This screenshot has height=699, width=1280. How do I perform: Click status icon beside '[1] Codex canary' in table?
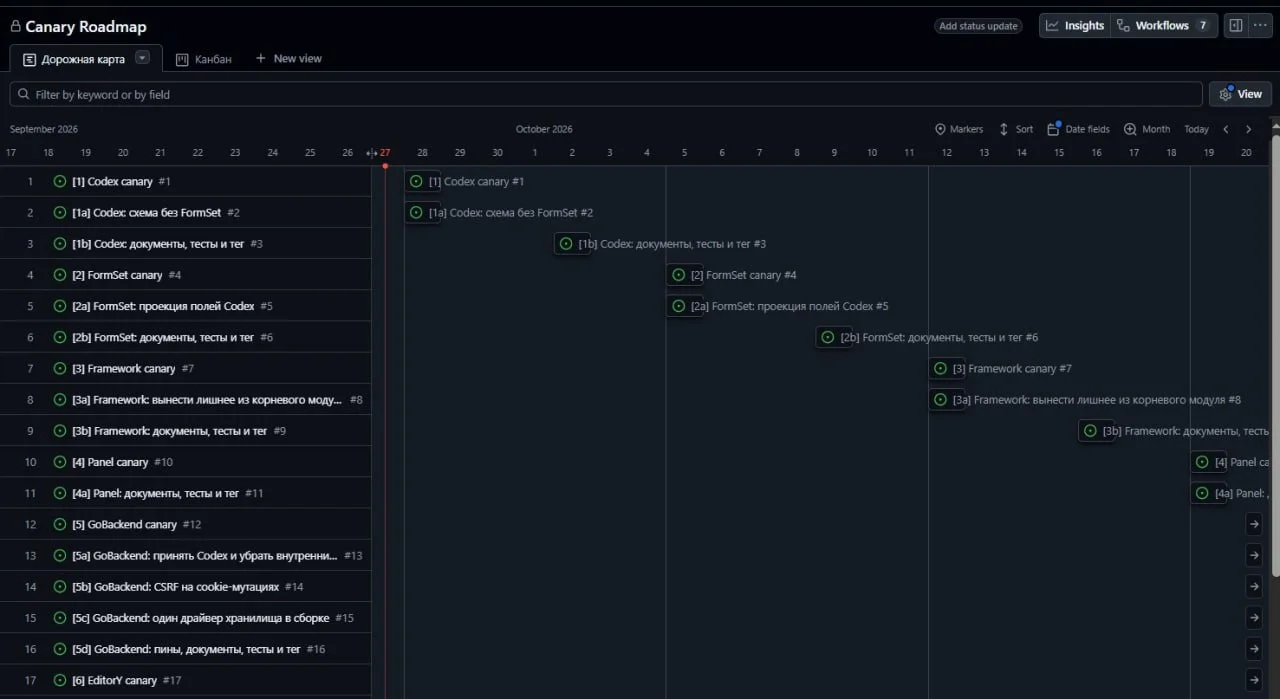pos(60,182)
